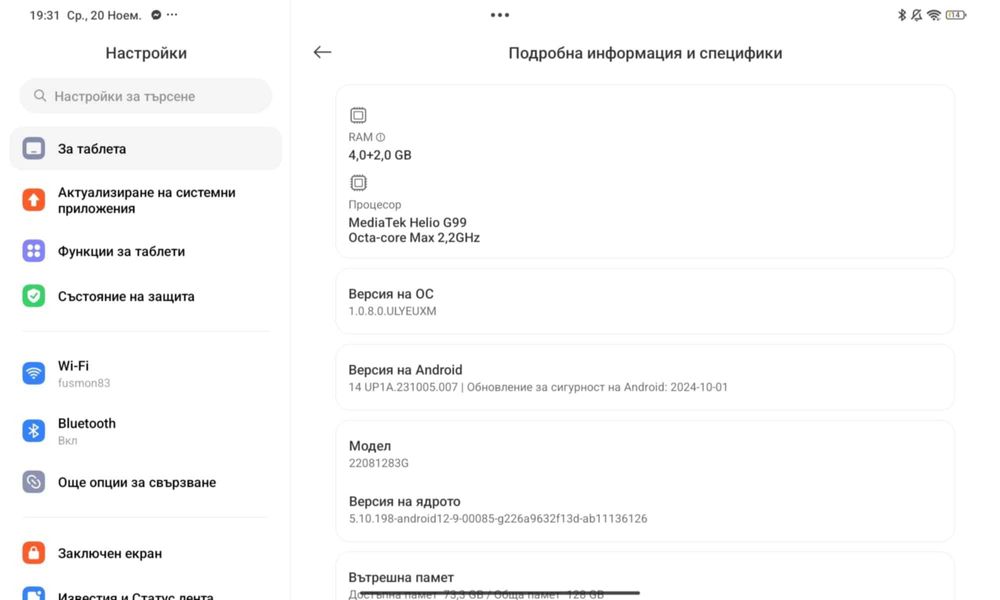Viewport: 1000px width, 600px height.
Task: Tap the purple tablet features icon
Action: pyautogui.click(x=34, y=251)
